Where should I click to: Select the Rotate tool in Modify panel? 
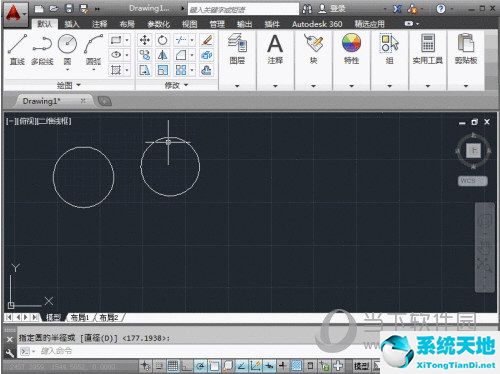pos(162,40)
